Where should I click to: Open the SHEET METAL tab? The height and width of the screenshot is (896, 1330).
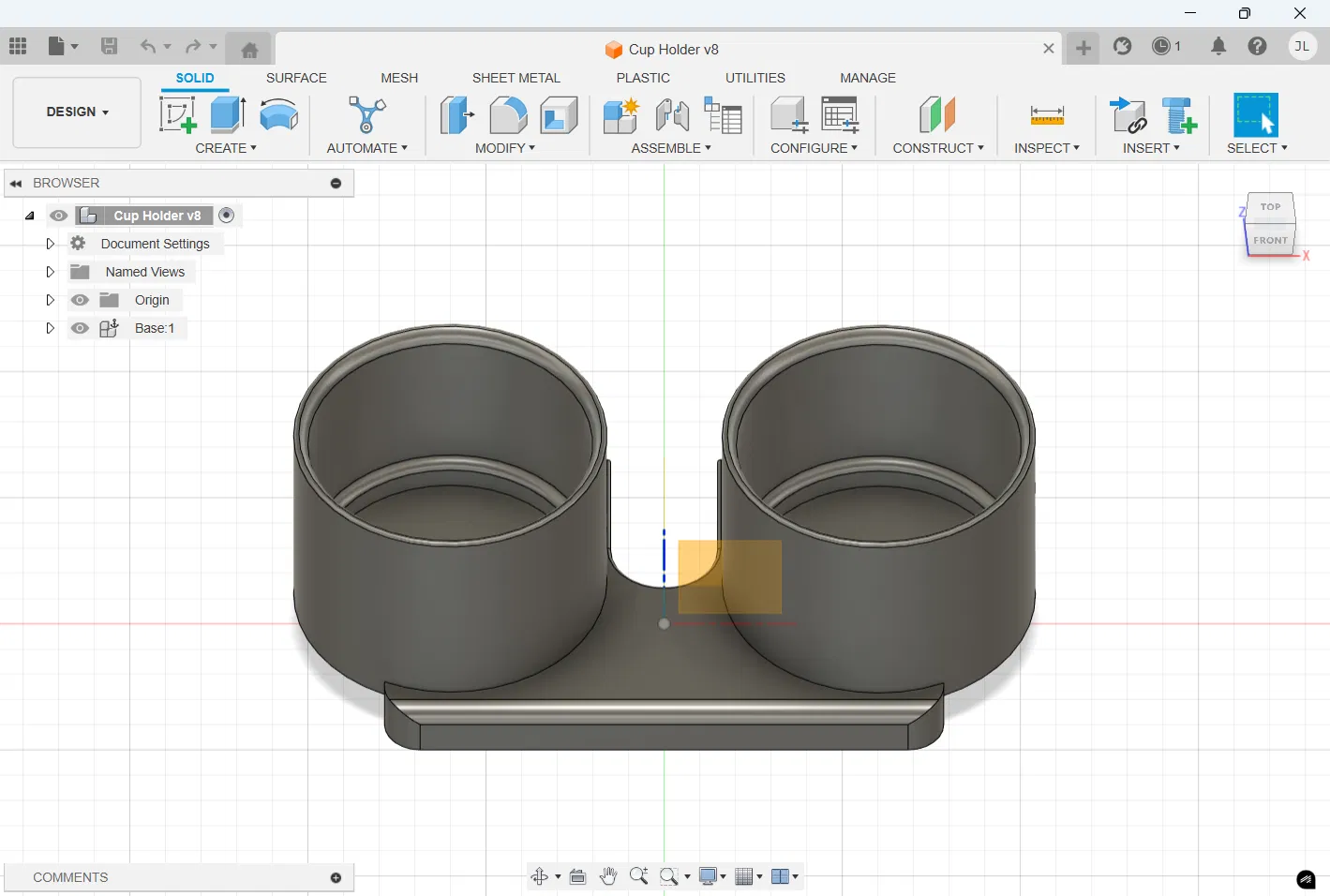[x=516, y=78]
